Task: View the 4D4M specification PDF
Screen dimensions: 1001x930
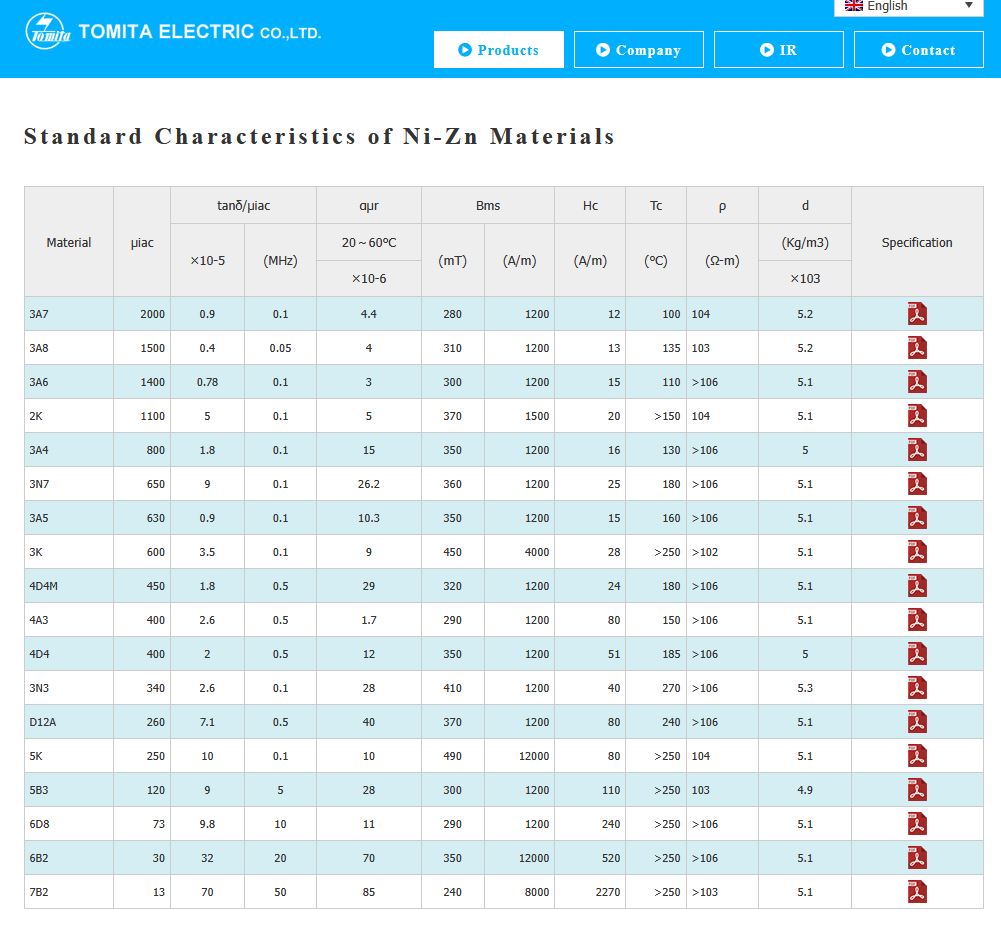Action: click(x=917, y=586)
